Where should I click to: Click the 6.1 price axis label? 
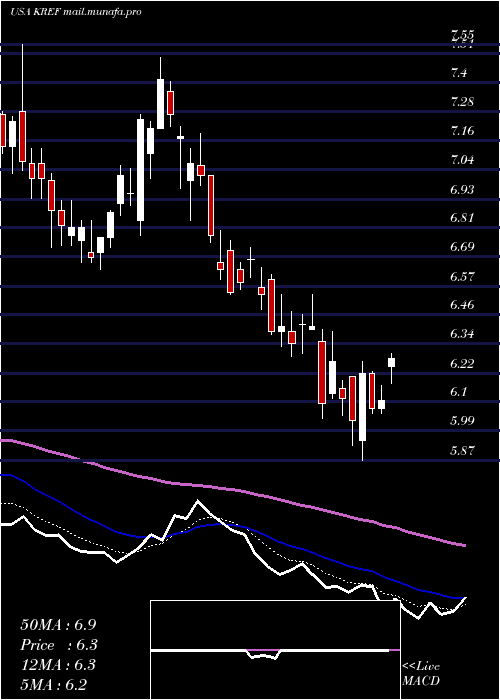tap(459, 393)
